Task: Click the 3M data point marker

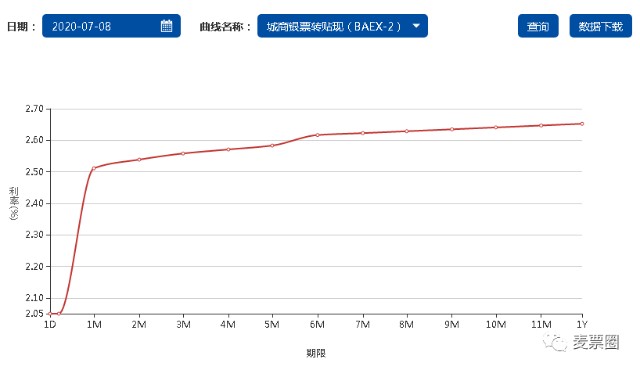Action: click(183, 153)
